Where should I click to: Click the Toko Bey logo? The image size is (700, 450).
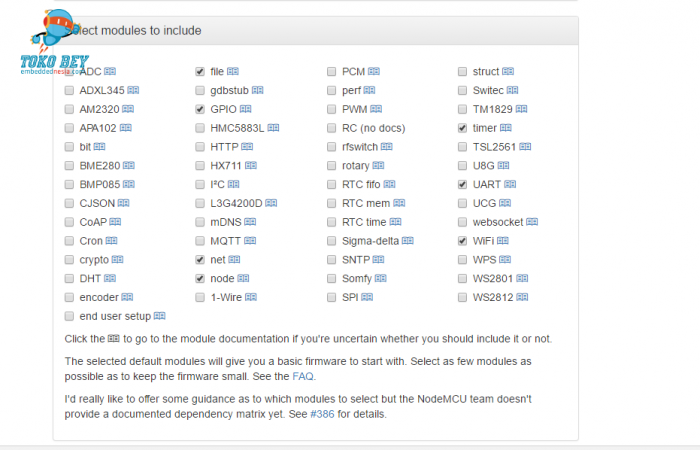[54, 42]
